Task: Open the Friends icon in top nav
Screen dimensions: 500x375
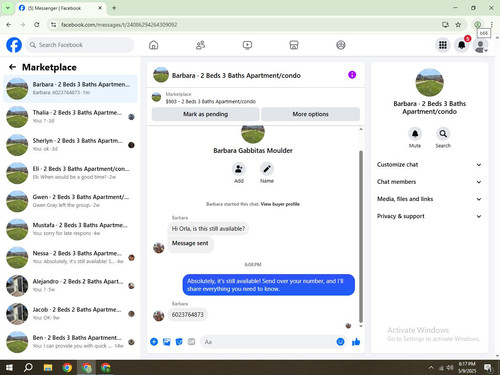Action: coord(200,45)
